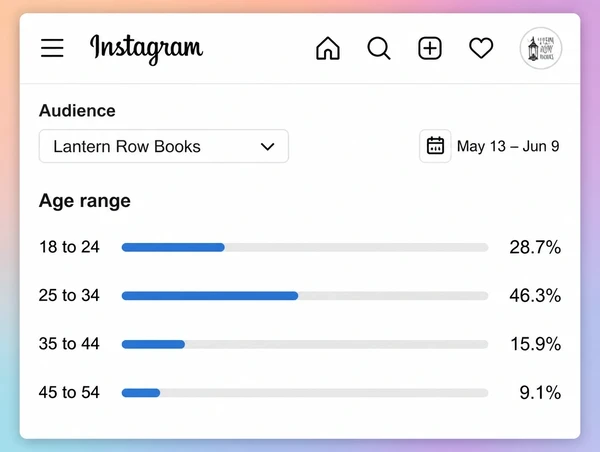Click the 25 to 34 label
The width and height of the screenshot is (600, 452).
click(x=69, y=295)
